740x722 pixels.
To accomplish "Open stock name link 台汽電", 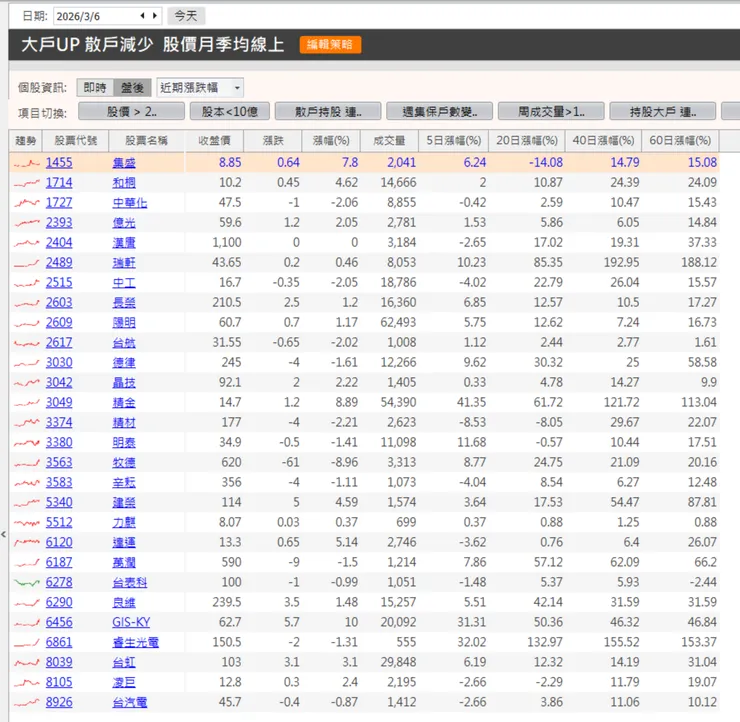I will [130, 703].
